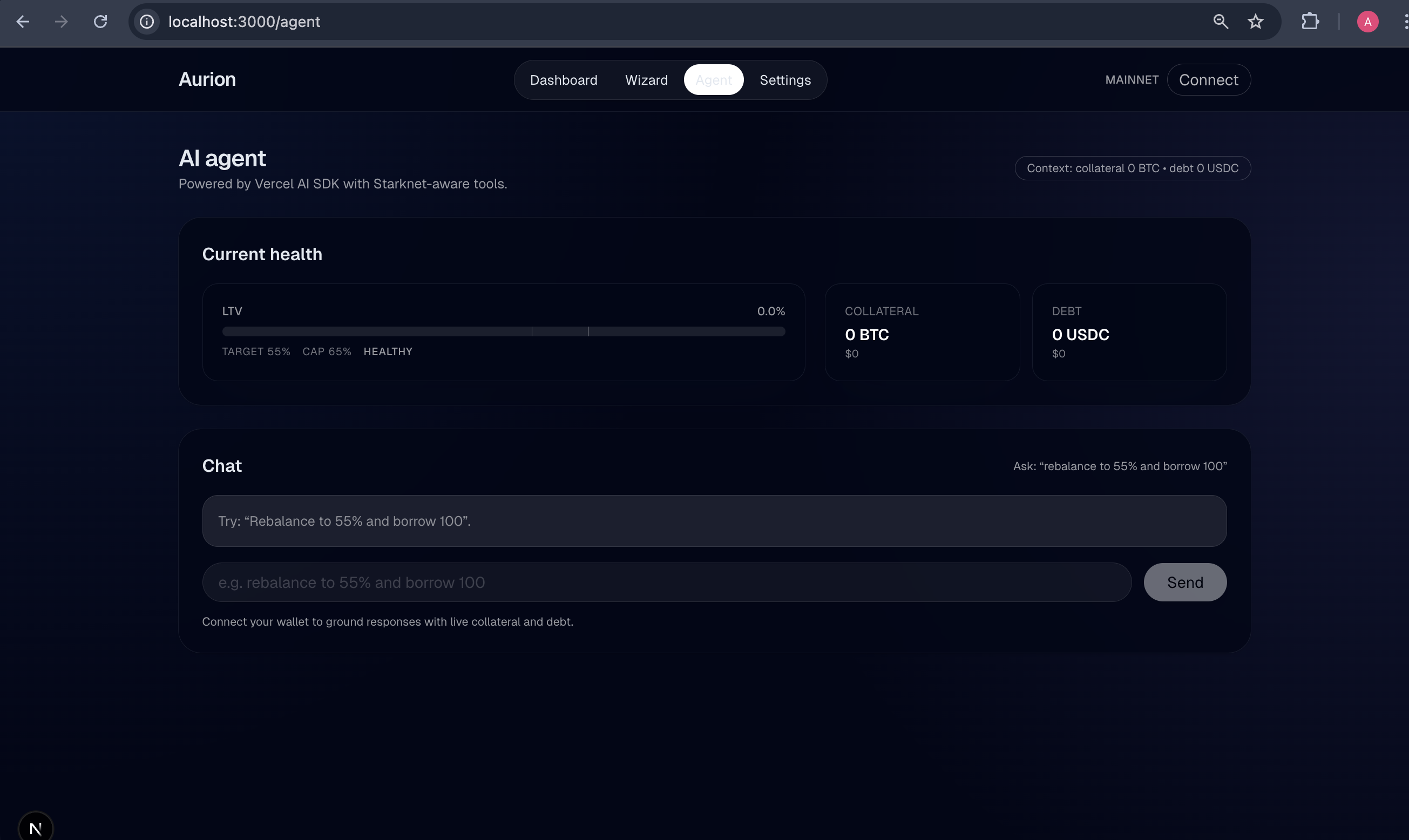Click the address bar URL
Image resolution: width=1409 pixels, height=840 pixels.
[244, 22]
